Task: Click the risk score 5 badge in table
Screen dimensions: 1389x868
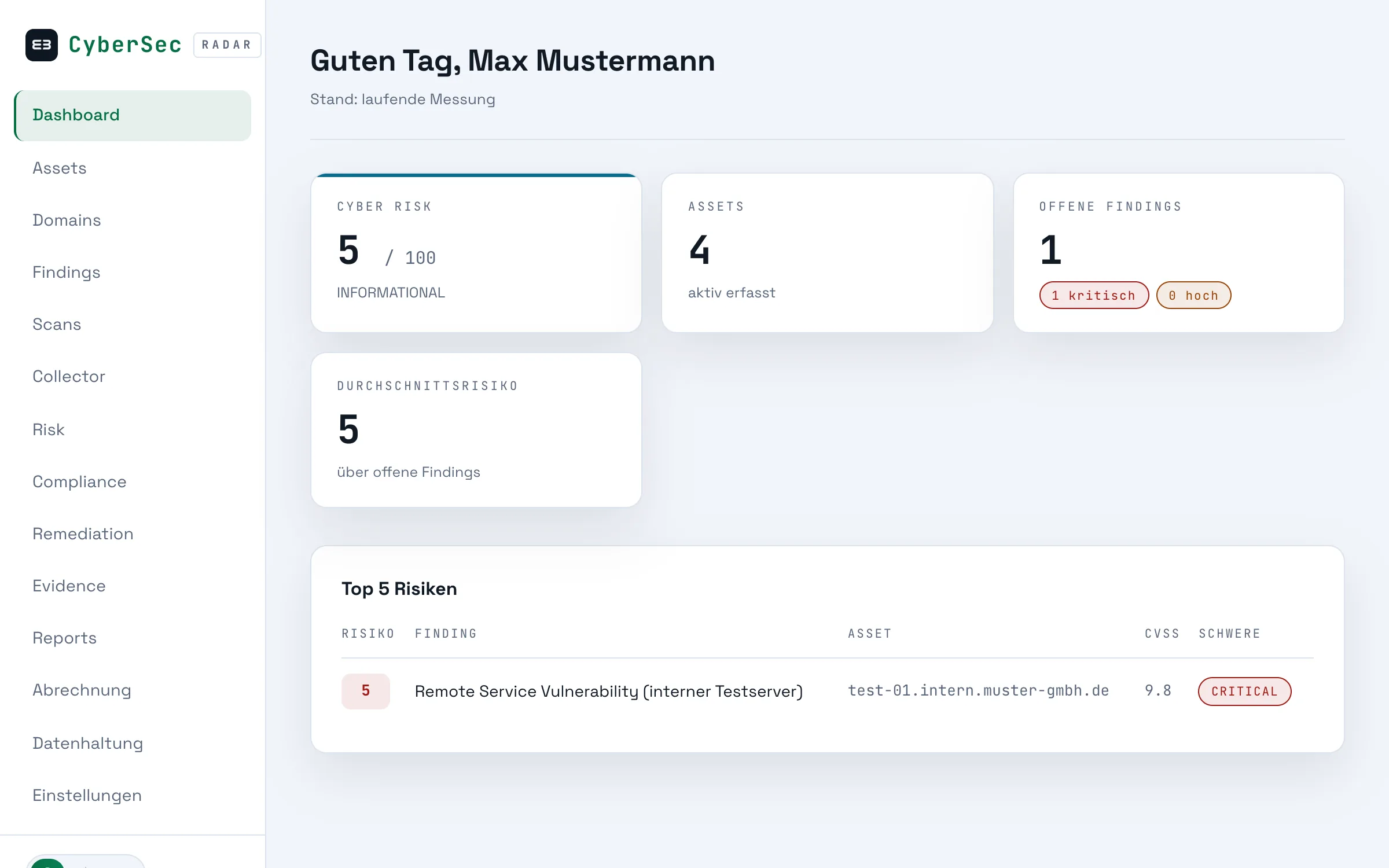Action: (x=366, y=691)
